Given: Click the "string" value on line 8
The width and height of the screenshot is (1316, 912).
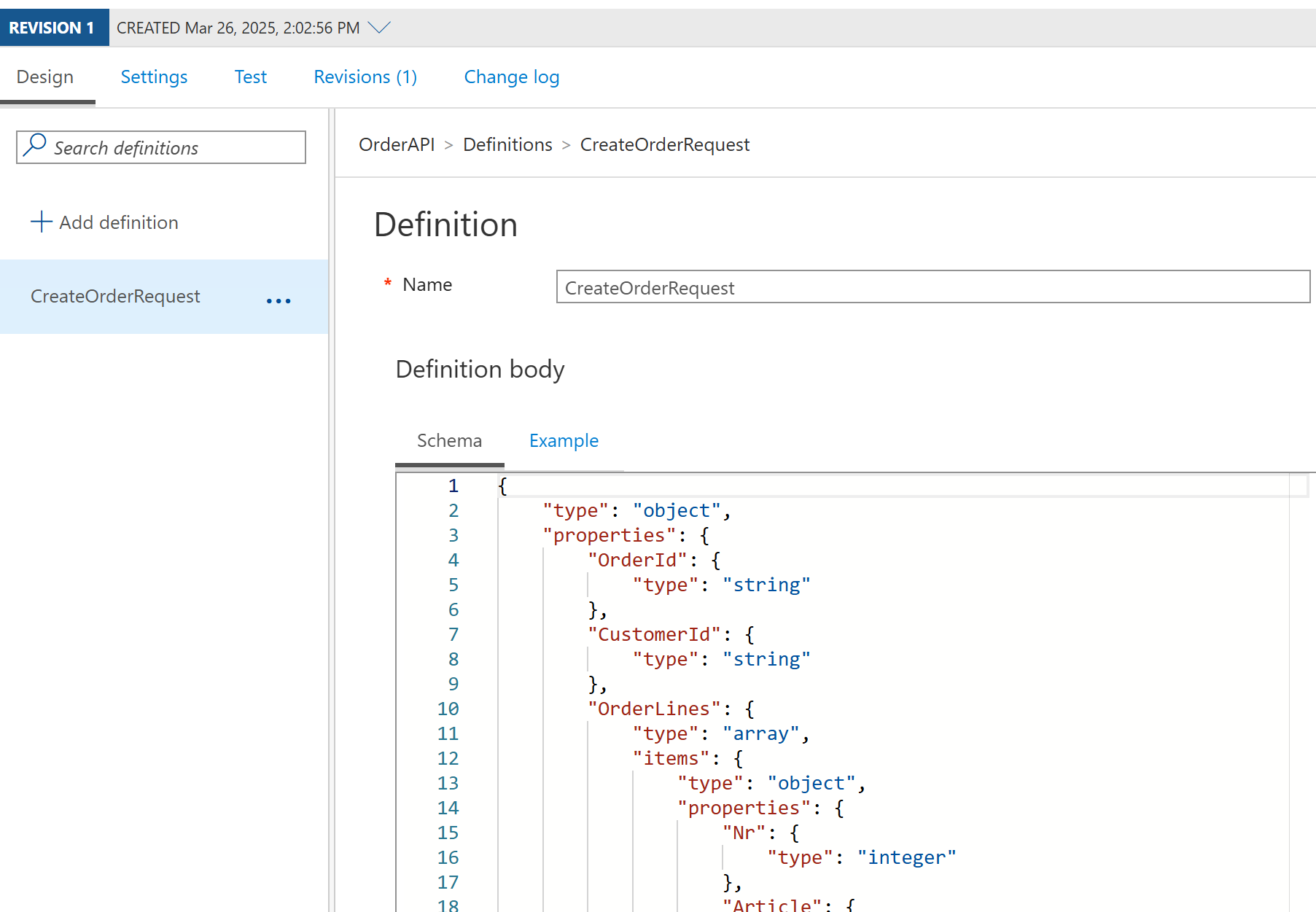Looking at the screenshot, I should pos(766,659).
